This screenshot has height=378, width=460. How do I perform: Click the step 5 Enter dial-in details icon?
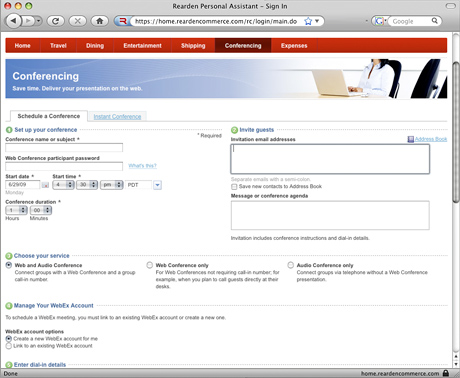pyautogui.click(x=9, y=365)
